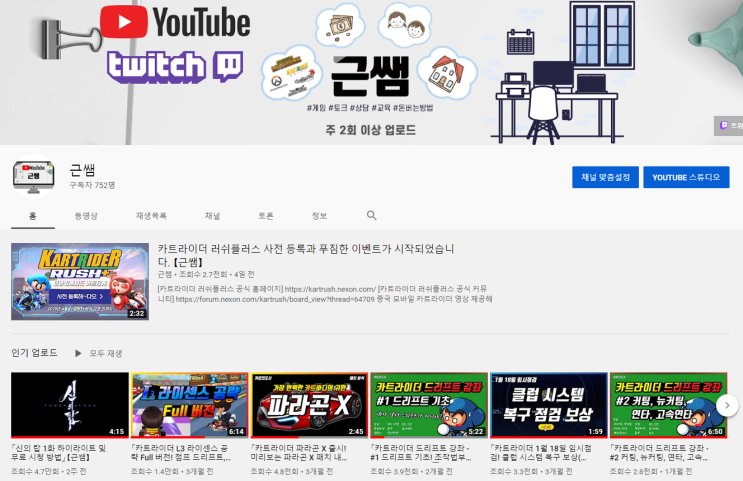Open the 드리프트 강좌 #2 커팅 thumbnail
Viewport: 743px width, 481px height.
[669, 405]
